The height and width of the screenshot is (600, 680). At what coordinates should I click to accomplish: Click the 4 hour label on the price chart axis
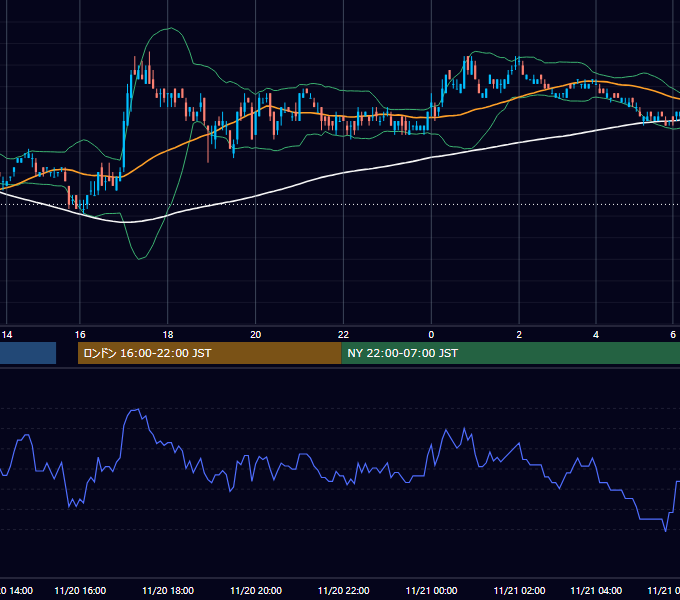(596, 335)
